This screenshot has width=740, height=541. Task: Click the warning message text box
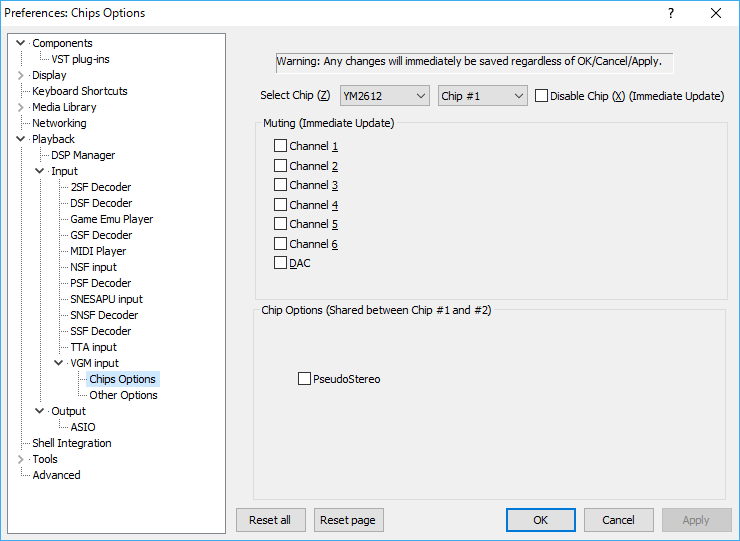pos(474,62)
